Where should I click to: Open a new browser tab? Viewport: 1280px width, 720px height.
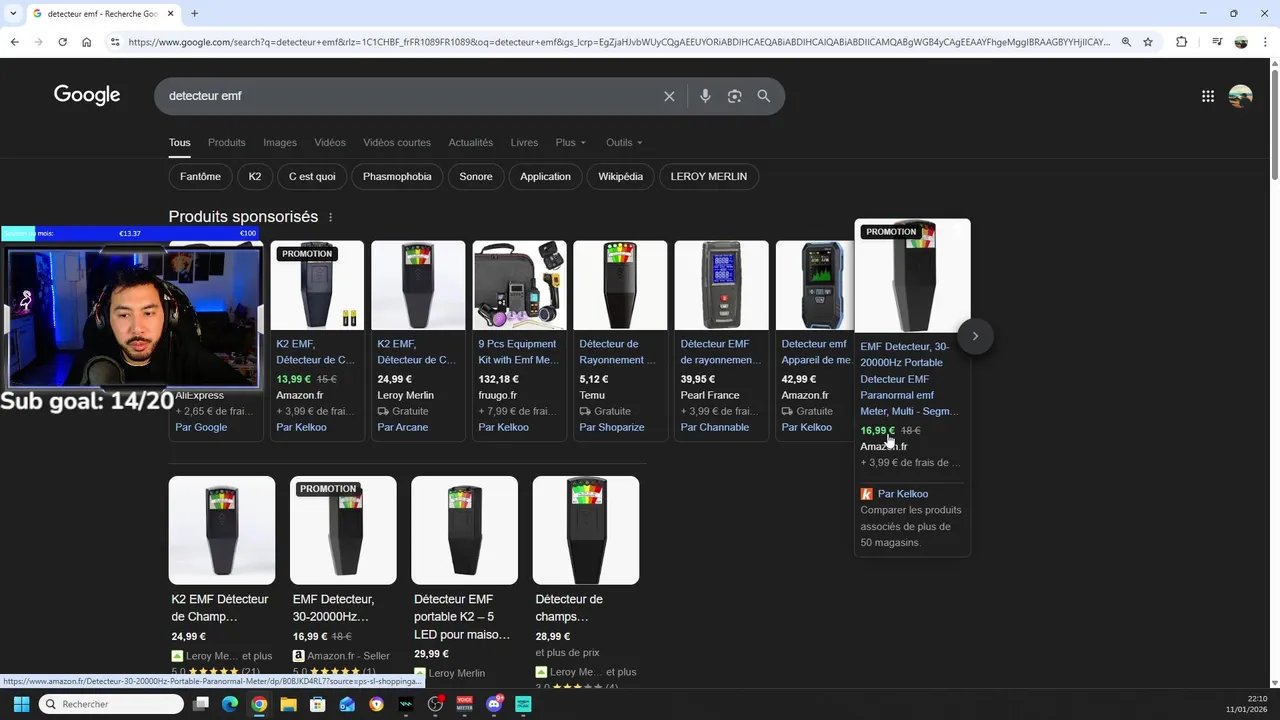(x=194, y=13)
